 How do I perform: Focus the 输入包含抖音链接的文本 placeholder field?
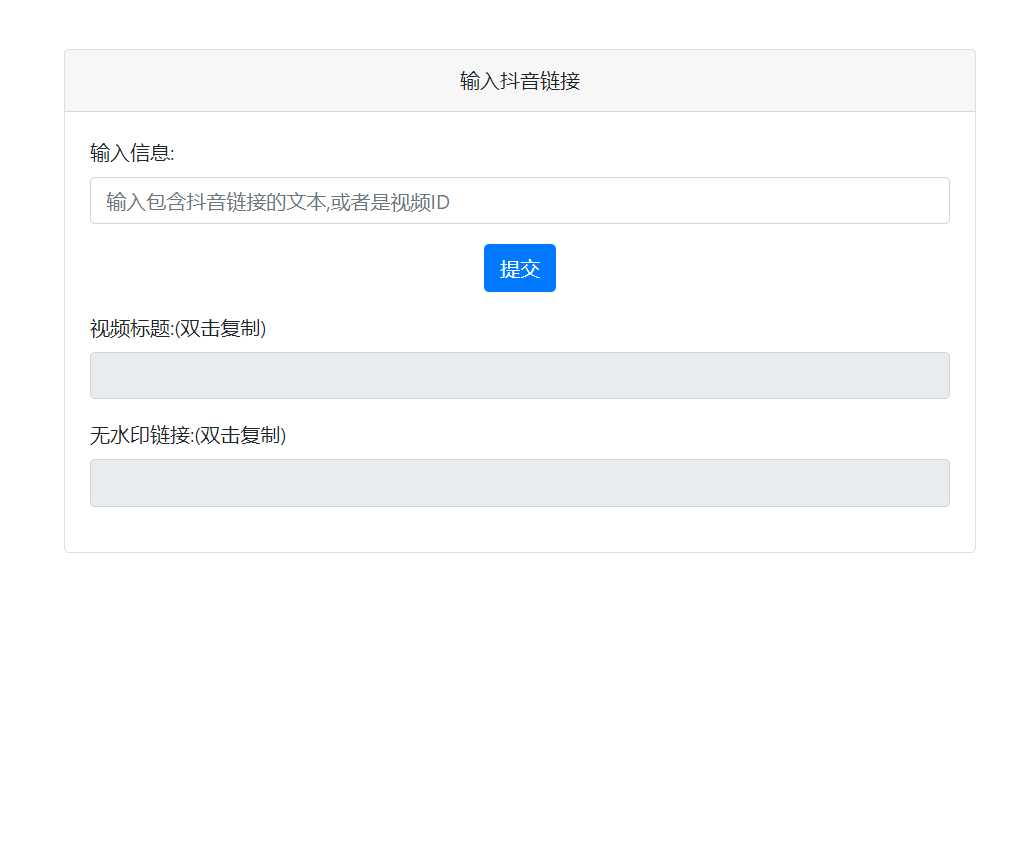519,200
